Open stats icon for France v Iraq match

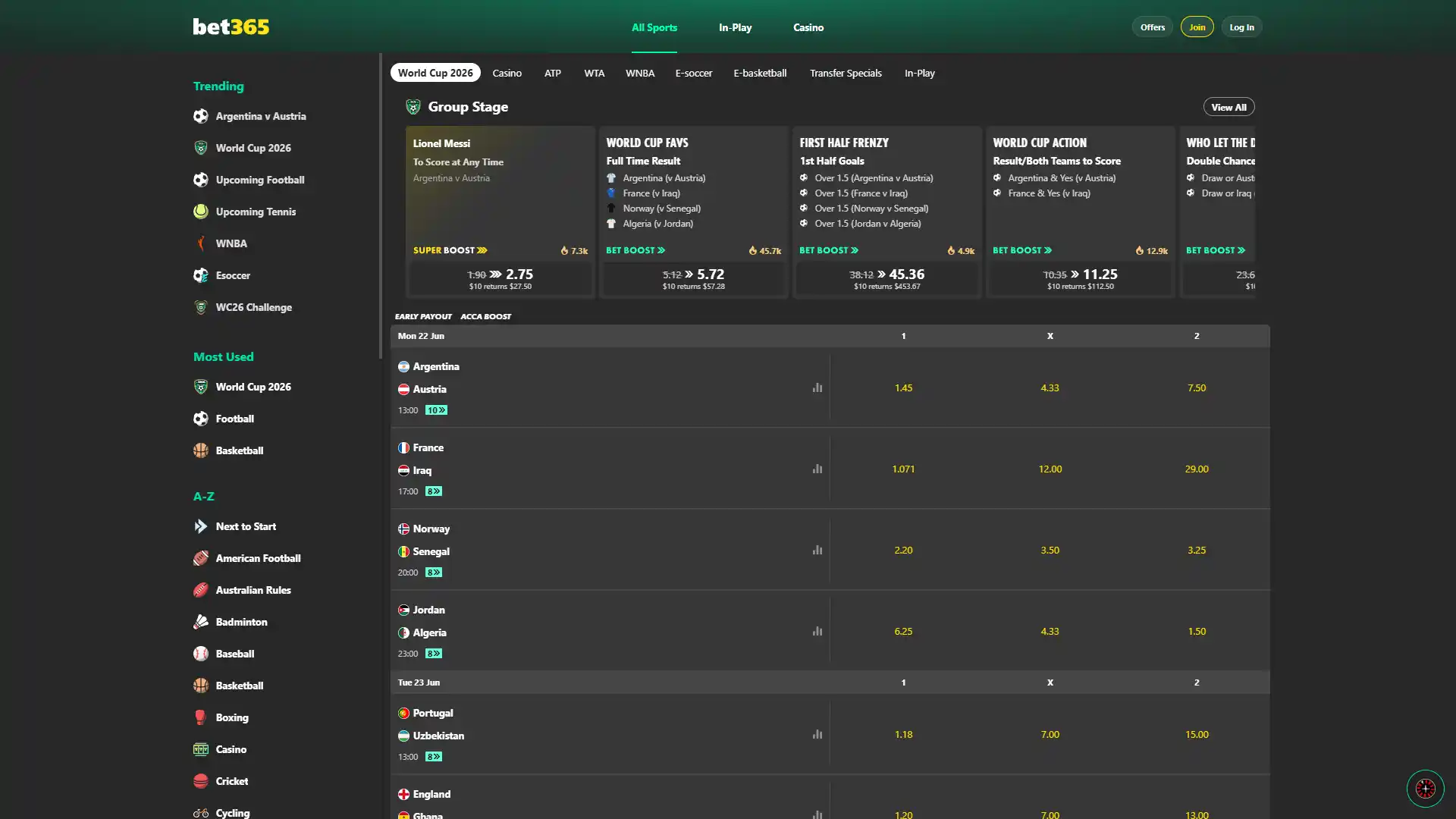pyautogui.click(x=817, y=469)
